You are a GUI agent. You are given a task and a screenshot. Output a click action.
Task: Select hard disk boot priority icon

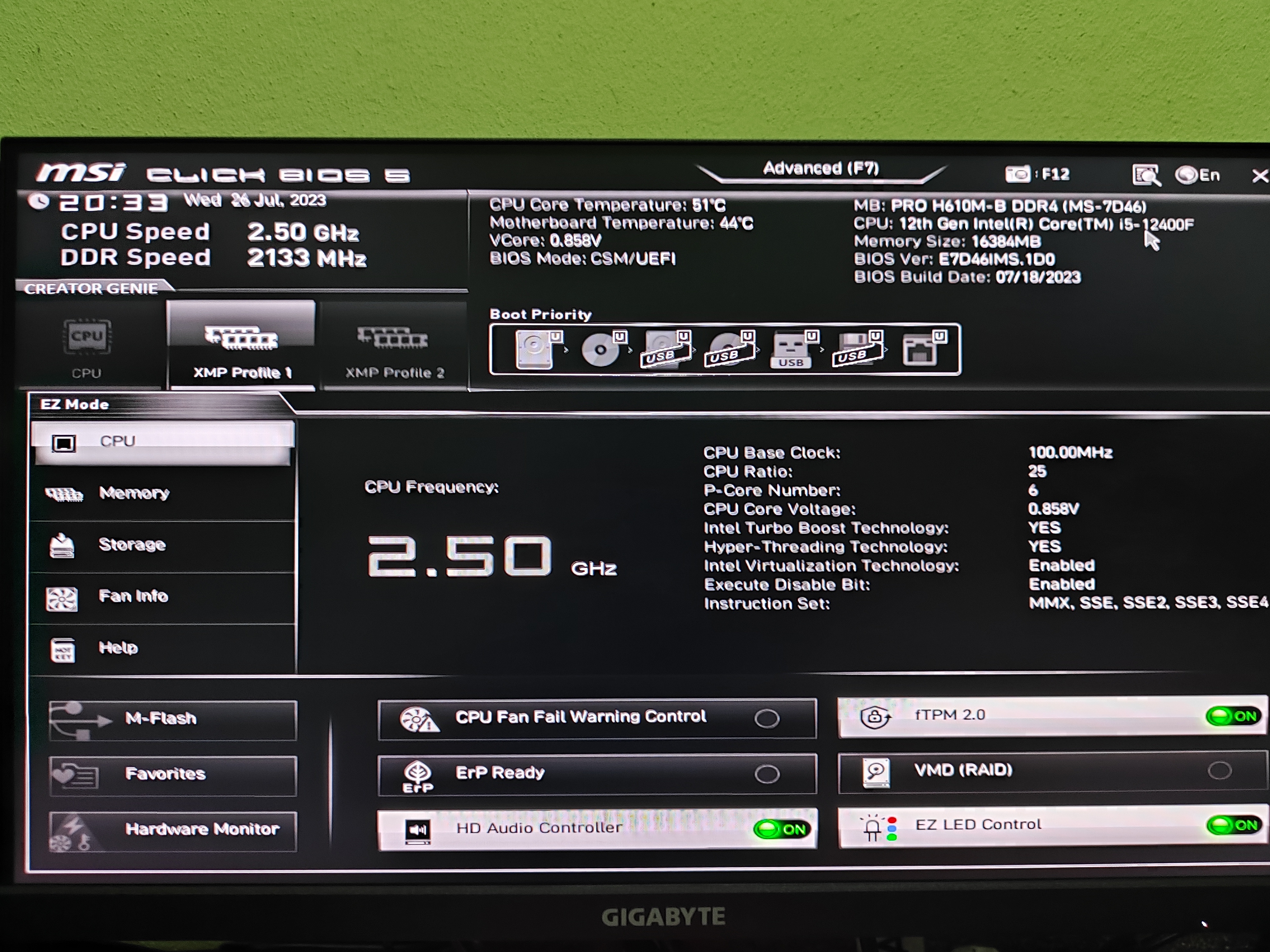click(538, 349)
